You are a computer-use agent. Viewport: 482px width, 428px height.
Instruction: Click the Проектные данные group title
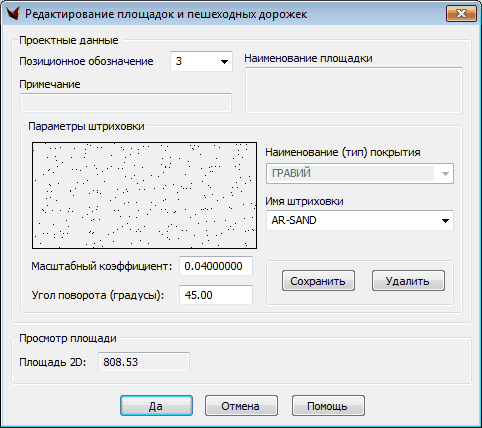click(x=69, y=40)
